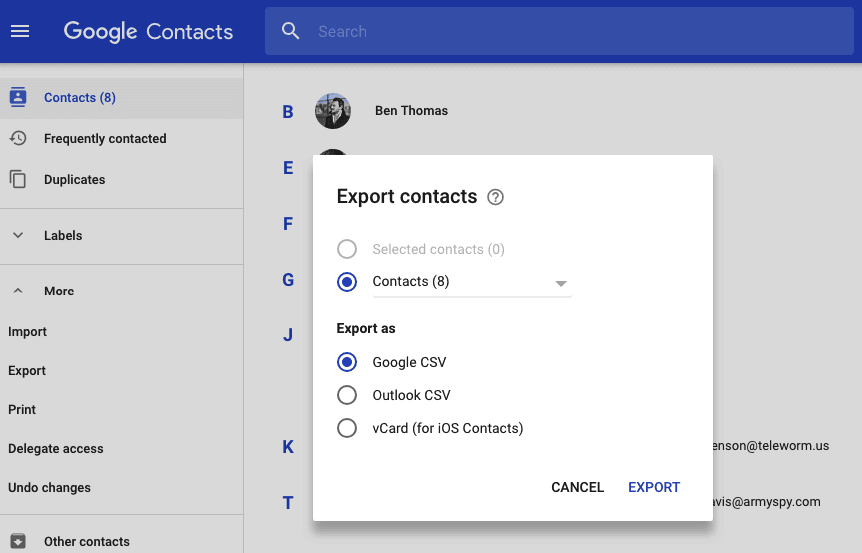Click the teleworm.us email address

pyautogui.click(x=771, y=446)
